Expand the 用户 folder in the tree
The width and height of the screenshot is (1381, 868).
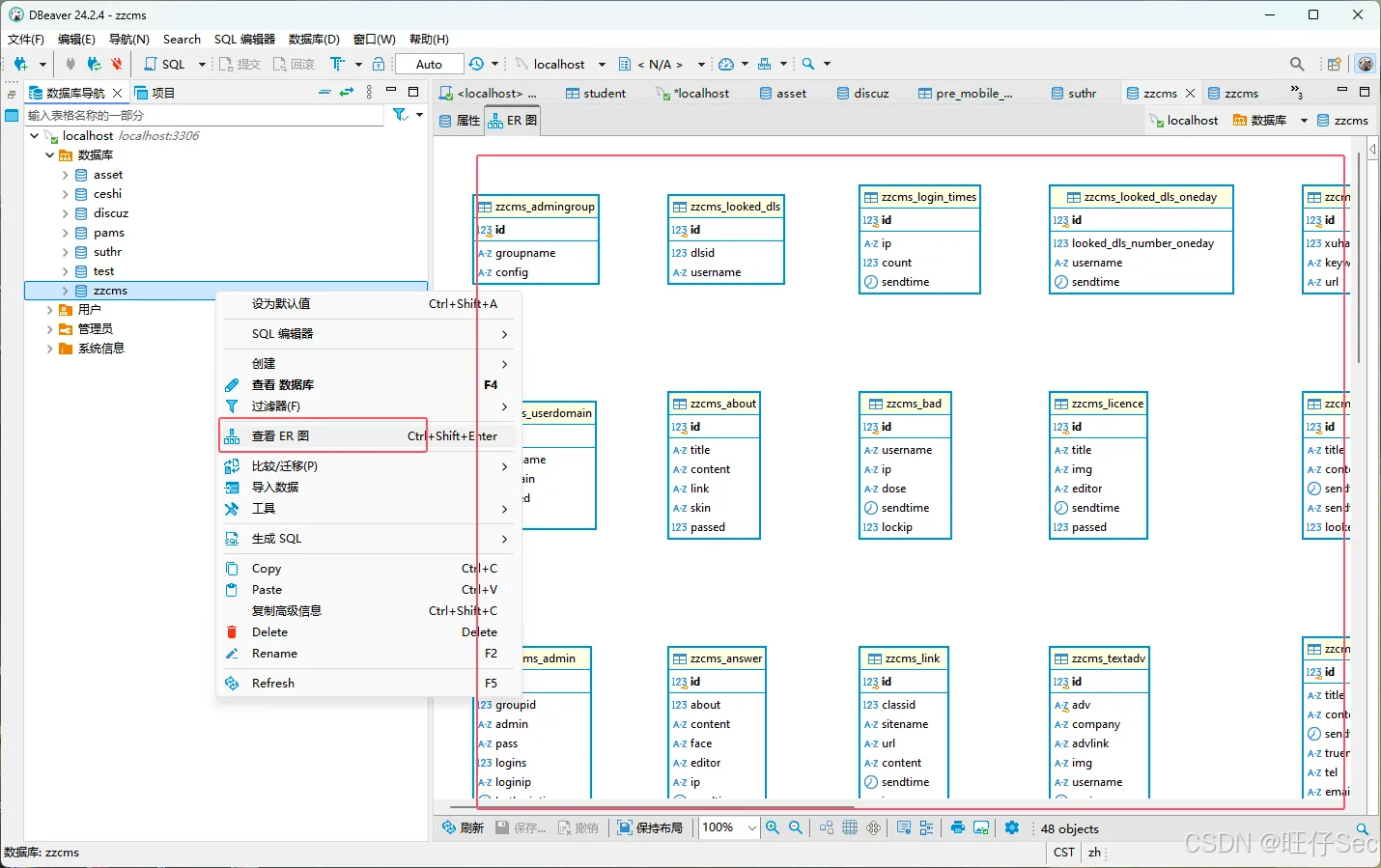click(49, 310)
